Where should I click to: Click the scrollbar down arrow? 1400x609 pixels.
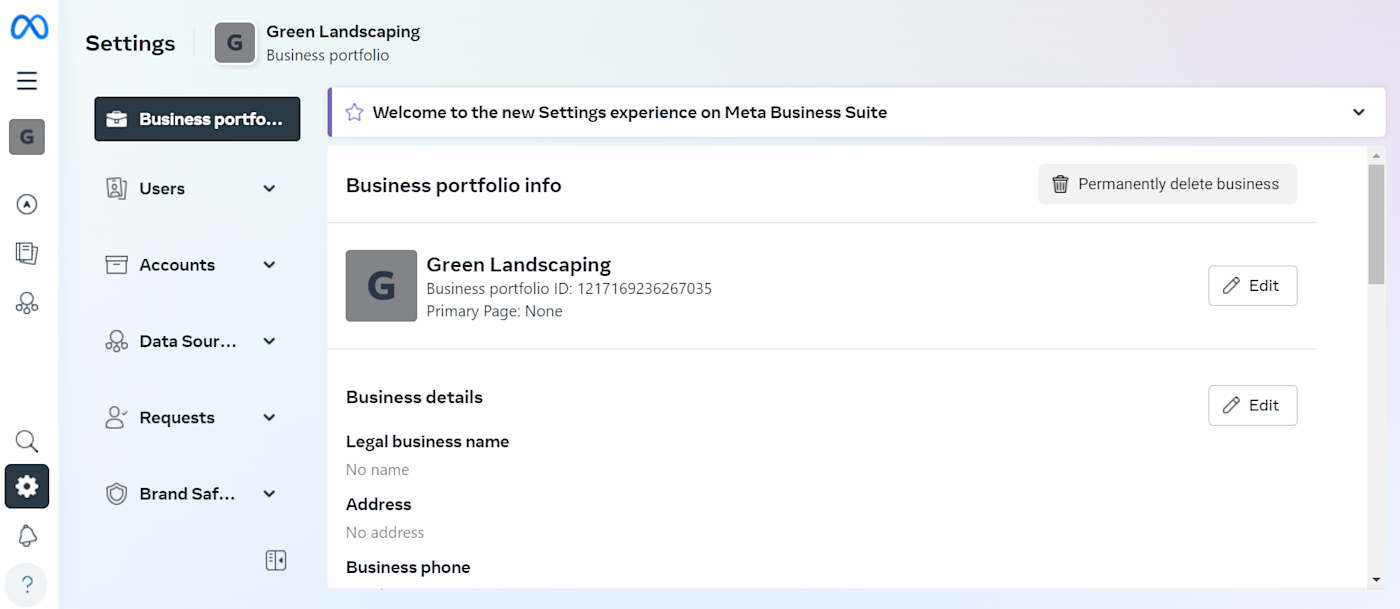click(1377, 580)
